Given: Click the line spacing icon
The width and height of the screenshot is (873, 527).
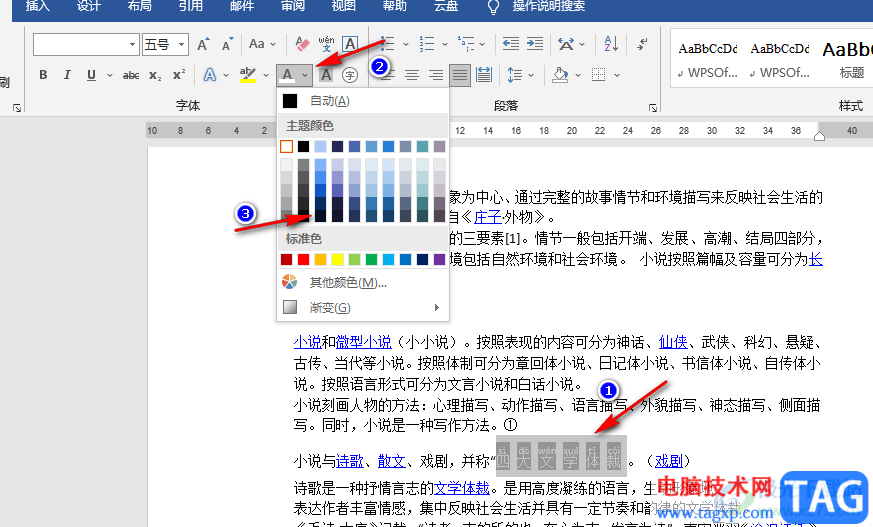Looking at the screenshot, I should pyautogui.click(x=515, y=75).
